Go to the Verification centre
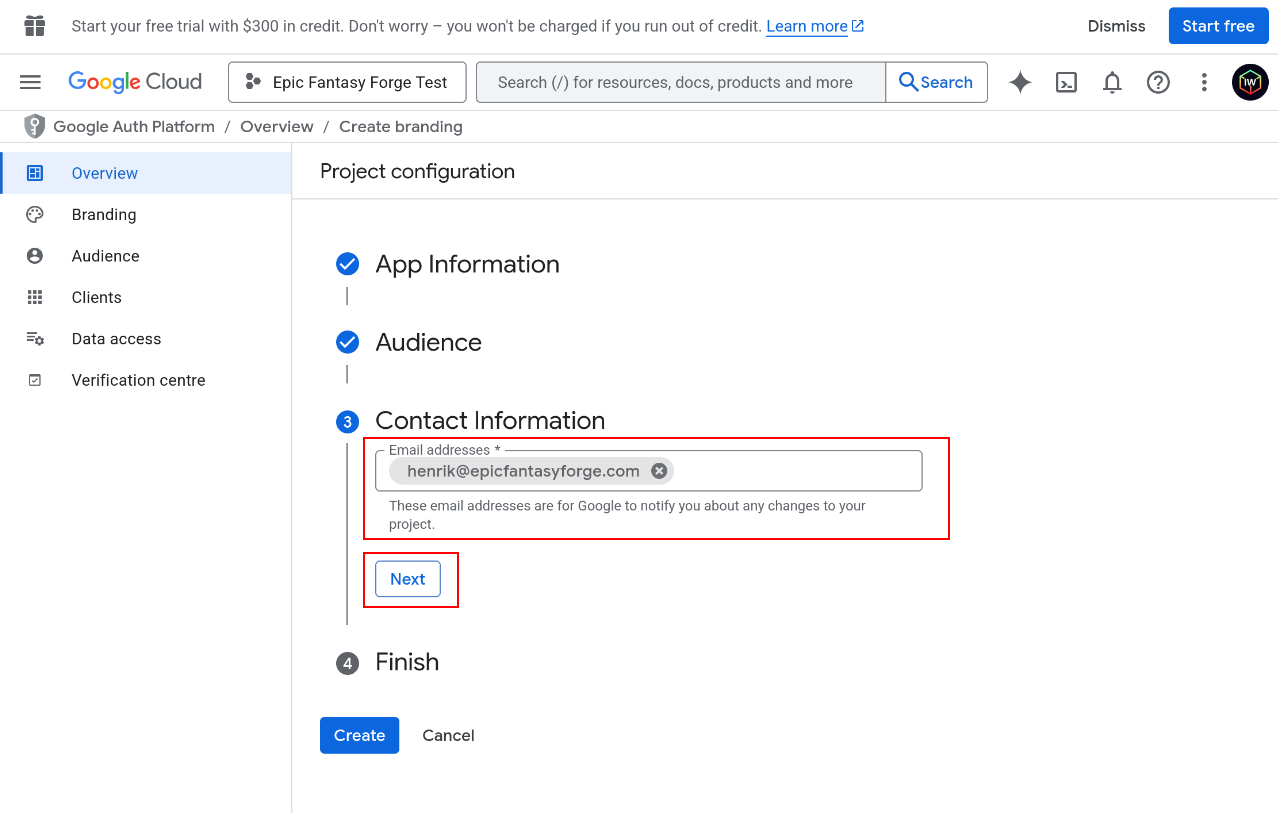Image resolution: width=1278 pixels, height=813 pixels. point(138,380)
